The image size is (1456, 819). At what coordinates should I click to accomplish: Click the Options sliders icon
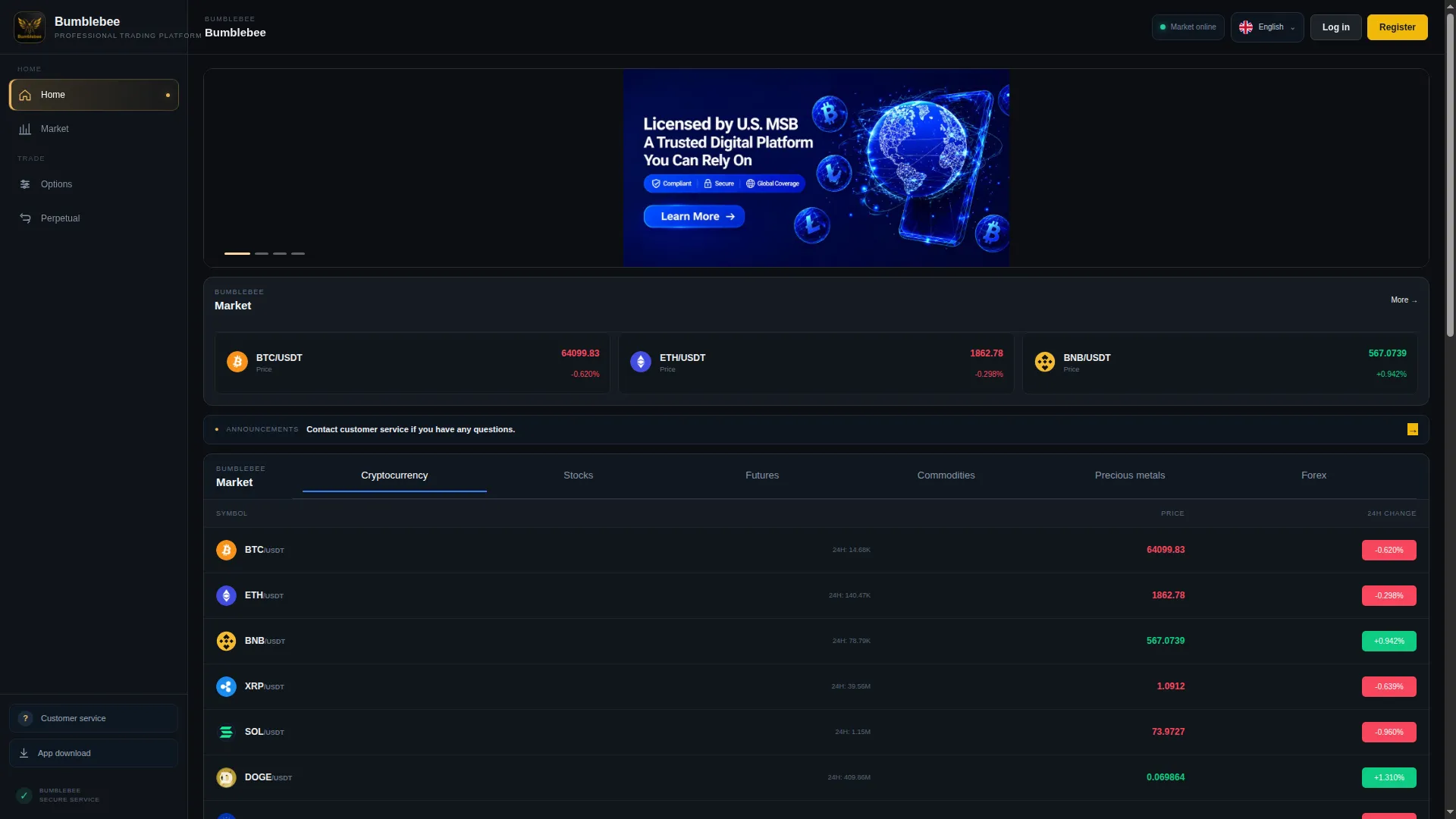click(x=25, y=184)
